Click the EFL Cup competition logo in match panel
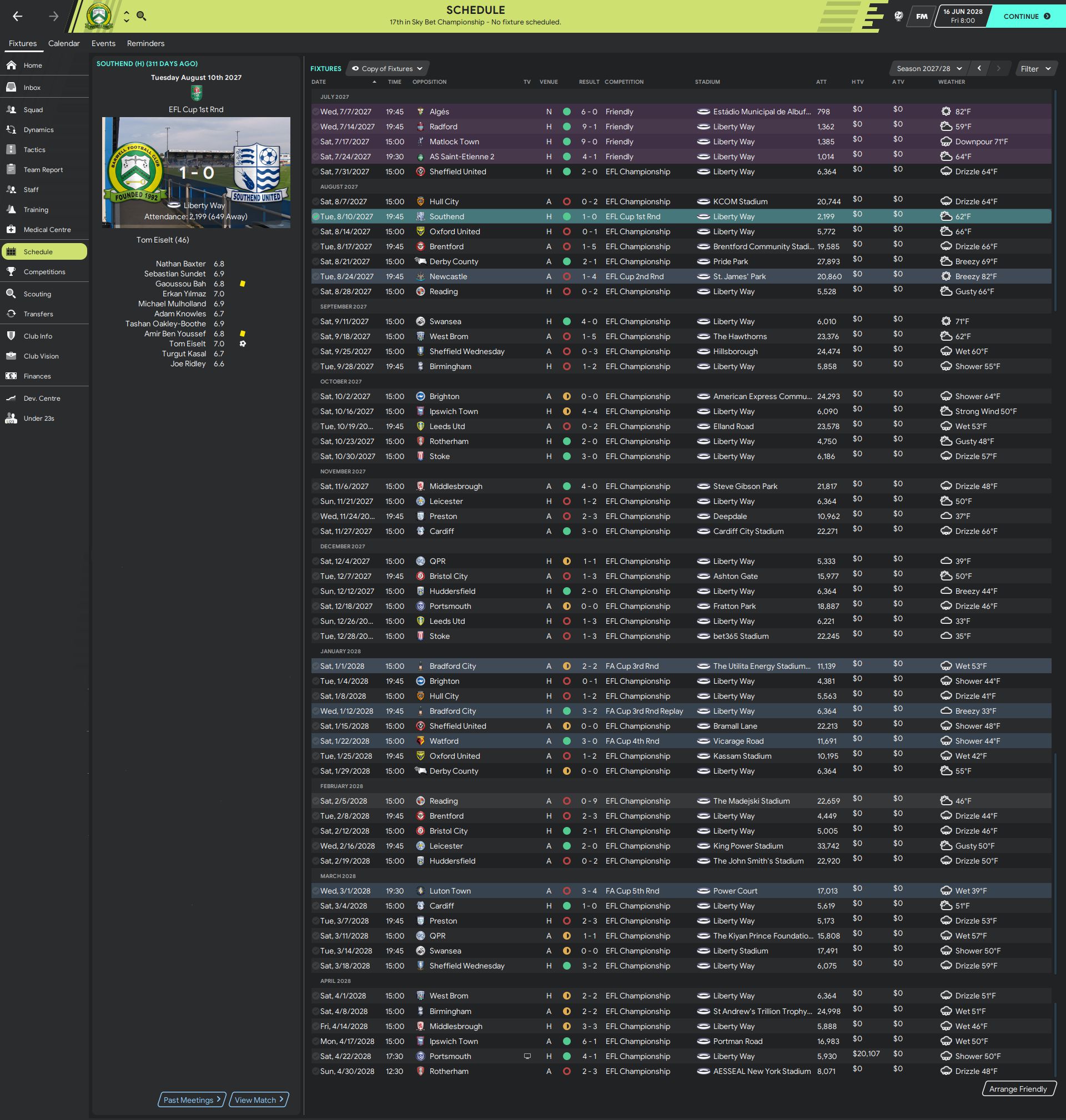 coord(196,93)
